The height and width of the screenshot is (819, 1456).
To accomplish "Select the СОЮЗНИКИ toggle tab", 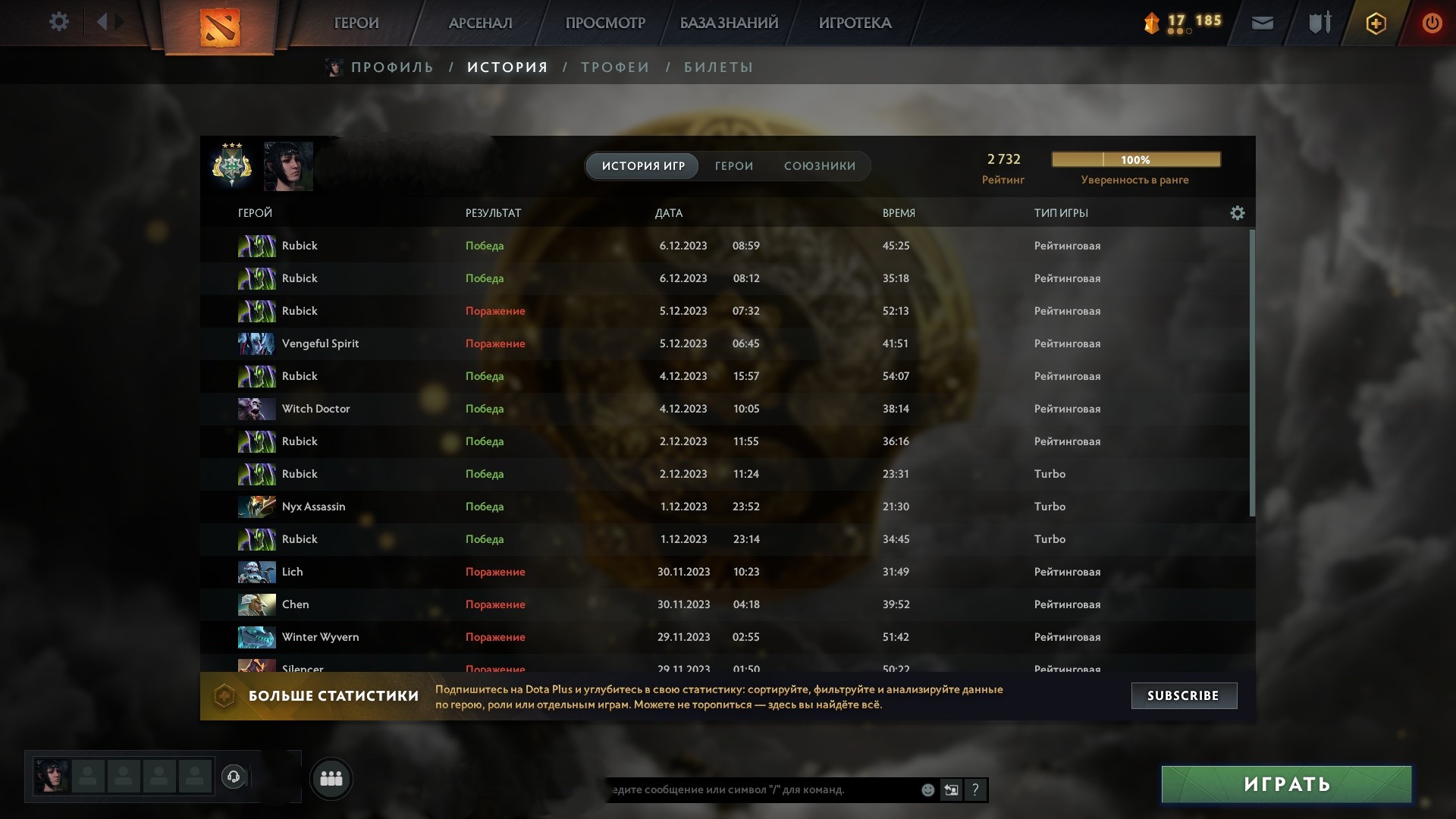I will coord(820,166).
